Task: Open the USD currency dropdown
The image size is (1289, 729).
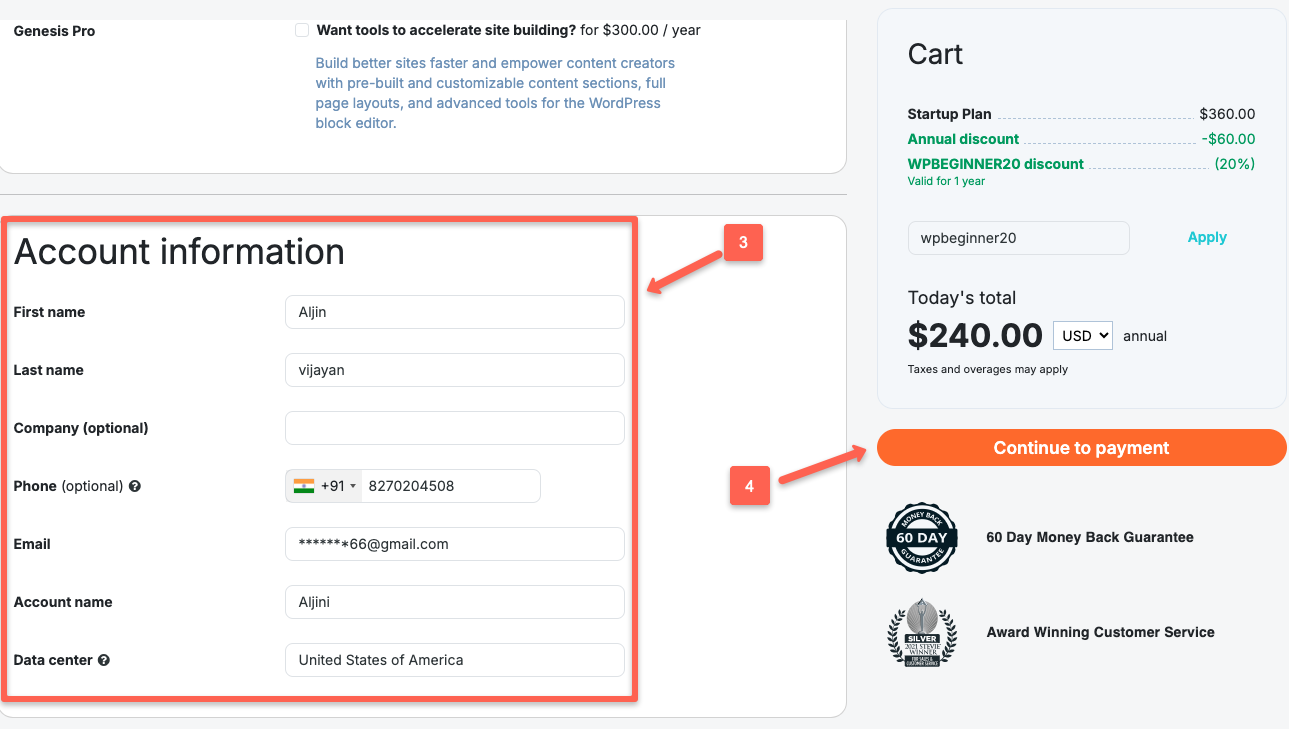Action: 1082,335
